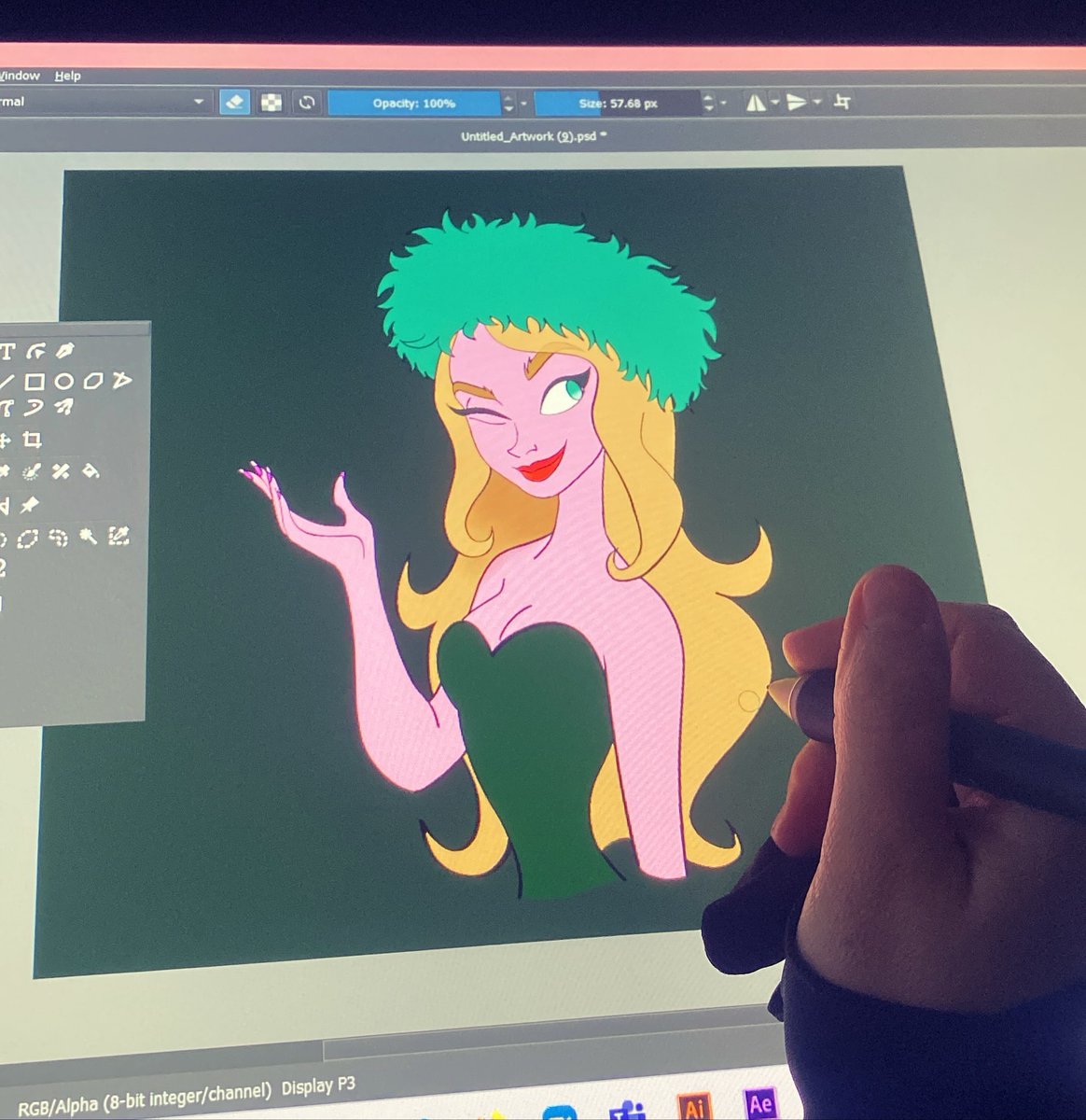The width and height of the screenshot is (1086, 1120).
Task: Select the Line tool
Action: coord(7,382)
